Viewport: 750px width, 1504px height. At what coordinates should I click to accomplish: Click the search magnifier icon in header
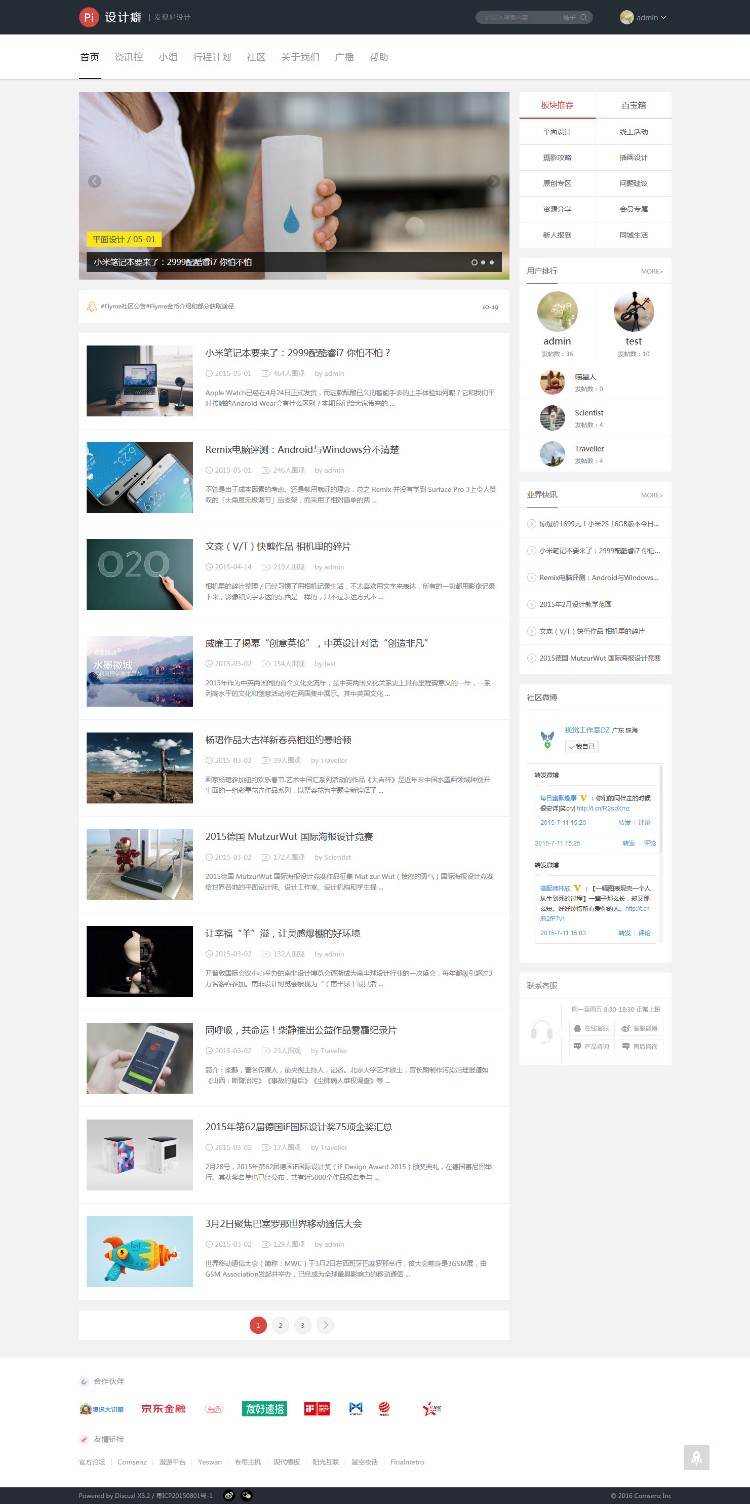click(x=585, y=17)
